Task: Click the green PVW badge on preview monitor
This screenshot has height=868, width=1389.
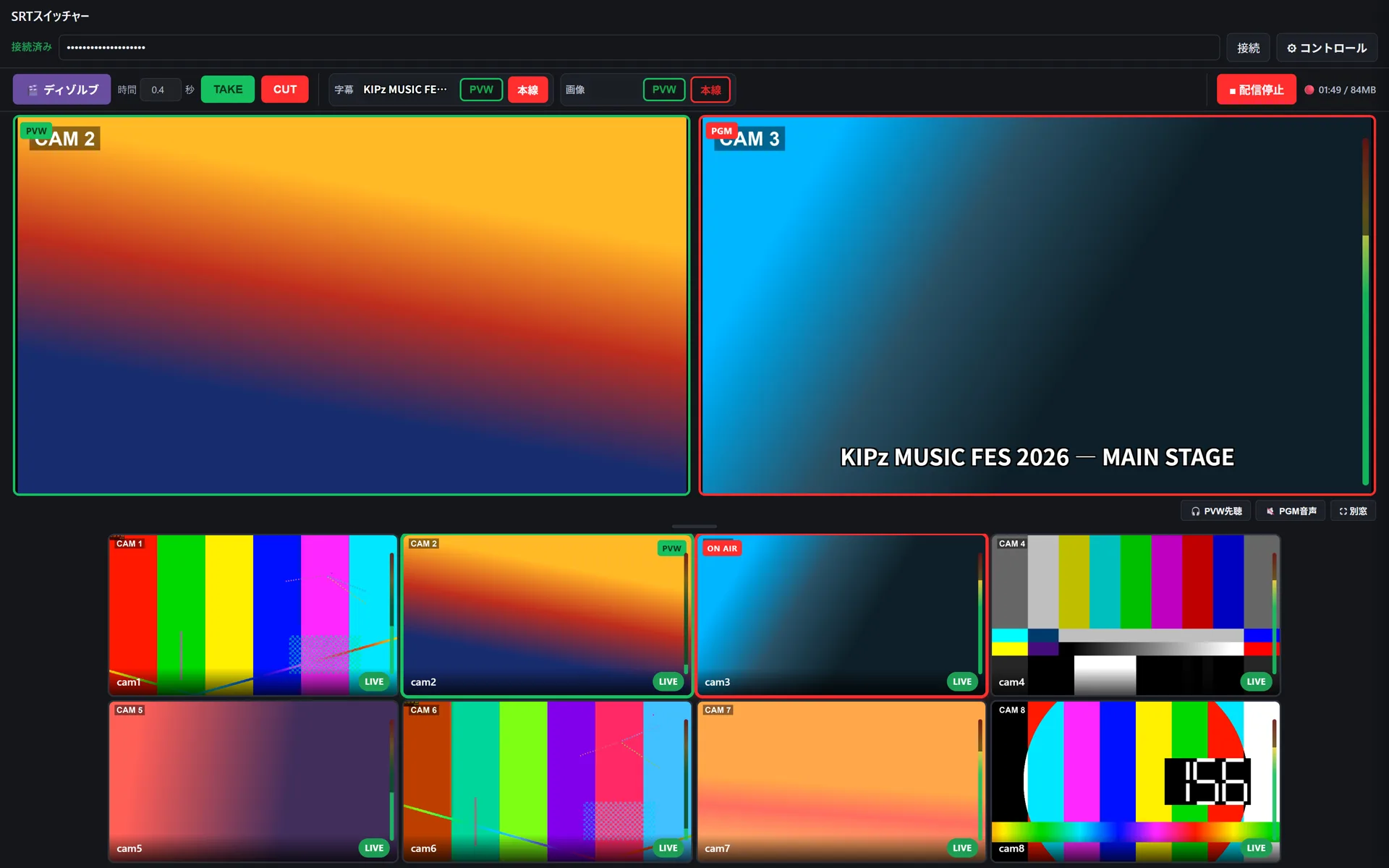Action: [36, 131]
